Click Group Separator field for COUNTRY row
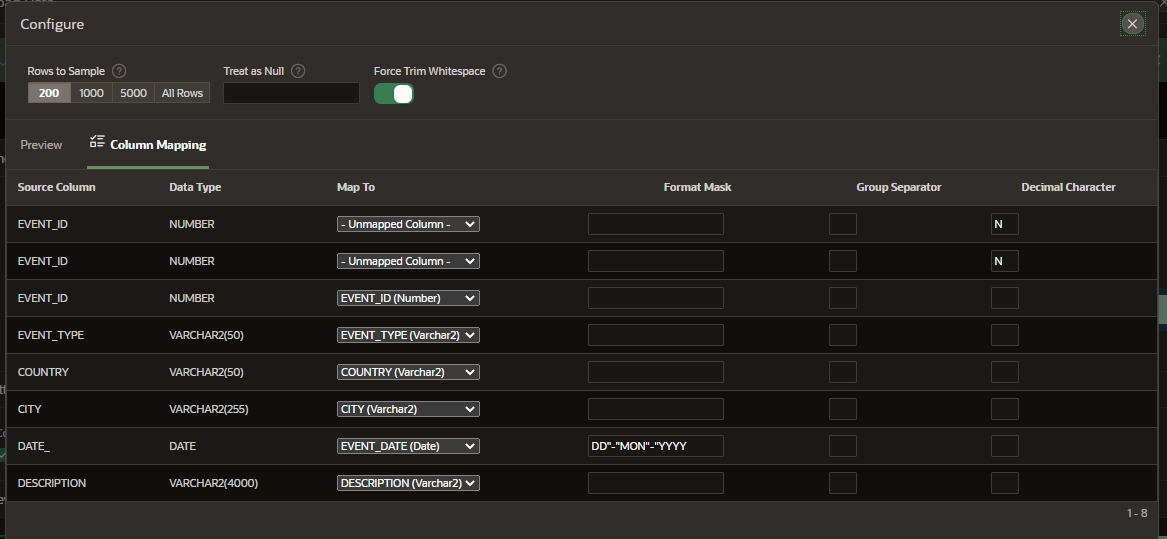 [x=843, y=371]
